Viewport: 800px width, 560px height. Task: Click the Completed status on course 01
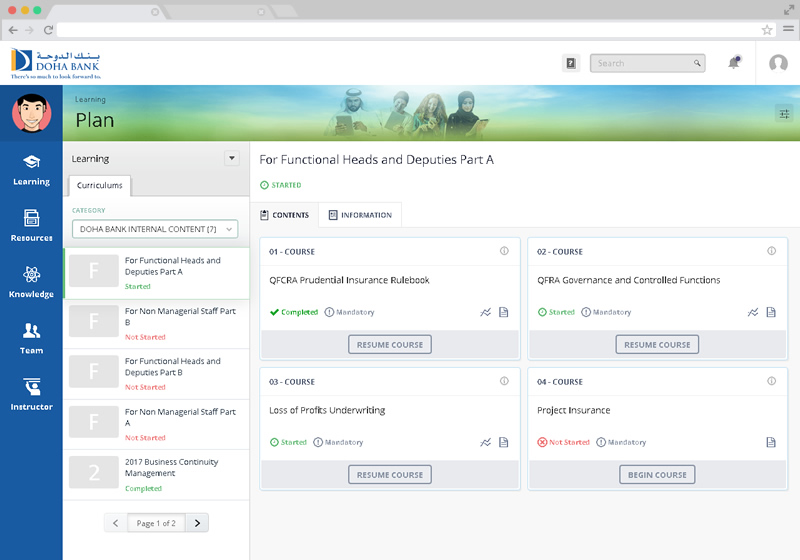point(294,312)
